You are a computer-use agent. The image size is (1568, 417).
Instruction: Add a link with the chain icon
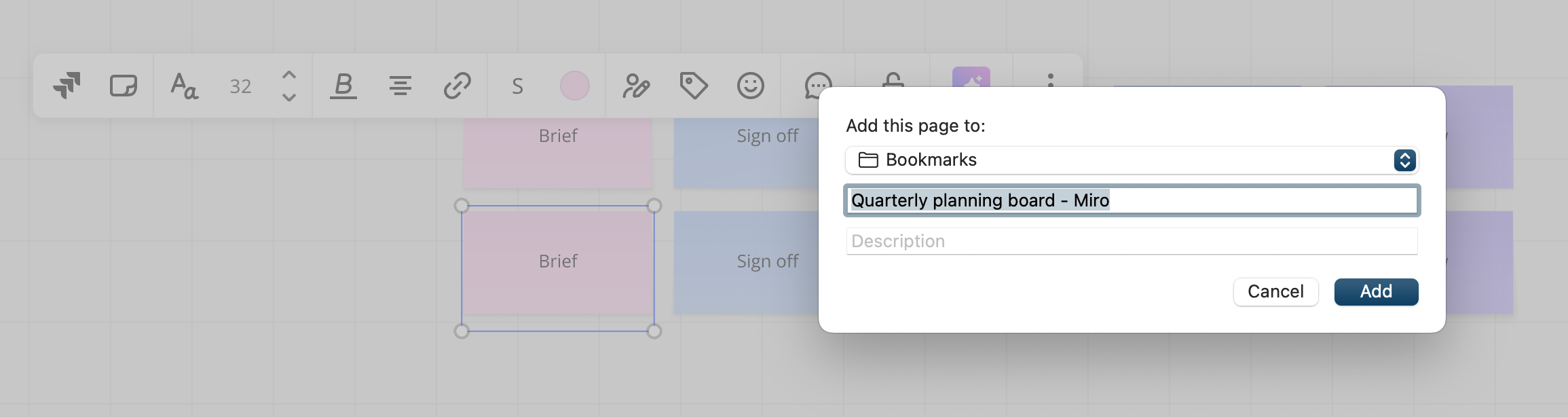[458, 86]
